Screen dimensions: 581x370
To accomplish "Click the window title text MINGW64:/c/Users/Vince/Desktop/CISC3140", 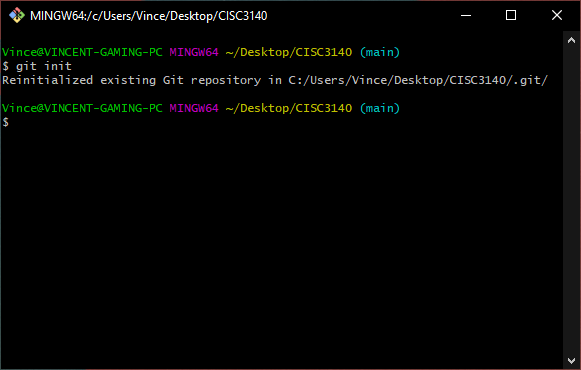I will pyautogui.click(x=149, y=16).
